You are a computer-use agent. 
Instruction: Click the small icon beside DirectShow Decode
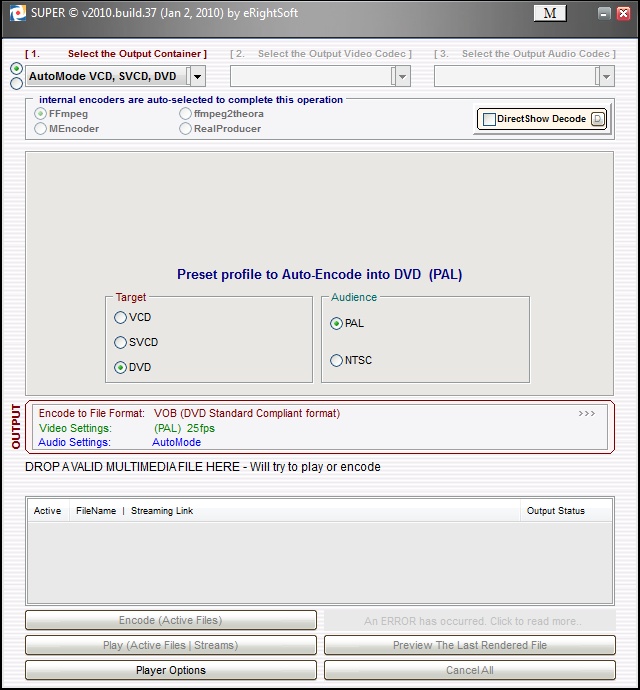pyautogui.click(x=598, y=119)
